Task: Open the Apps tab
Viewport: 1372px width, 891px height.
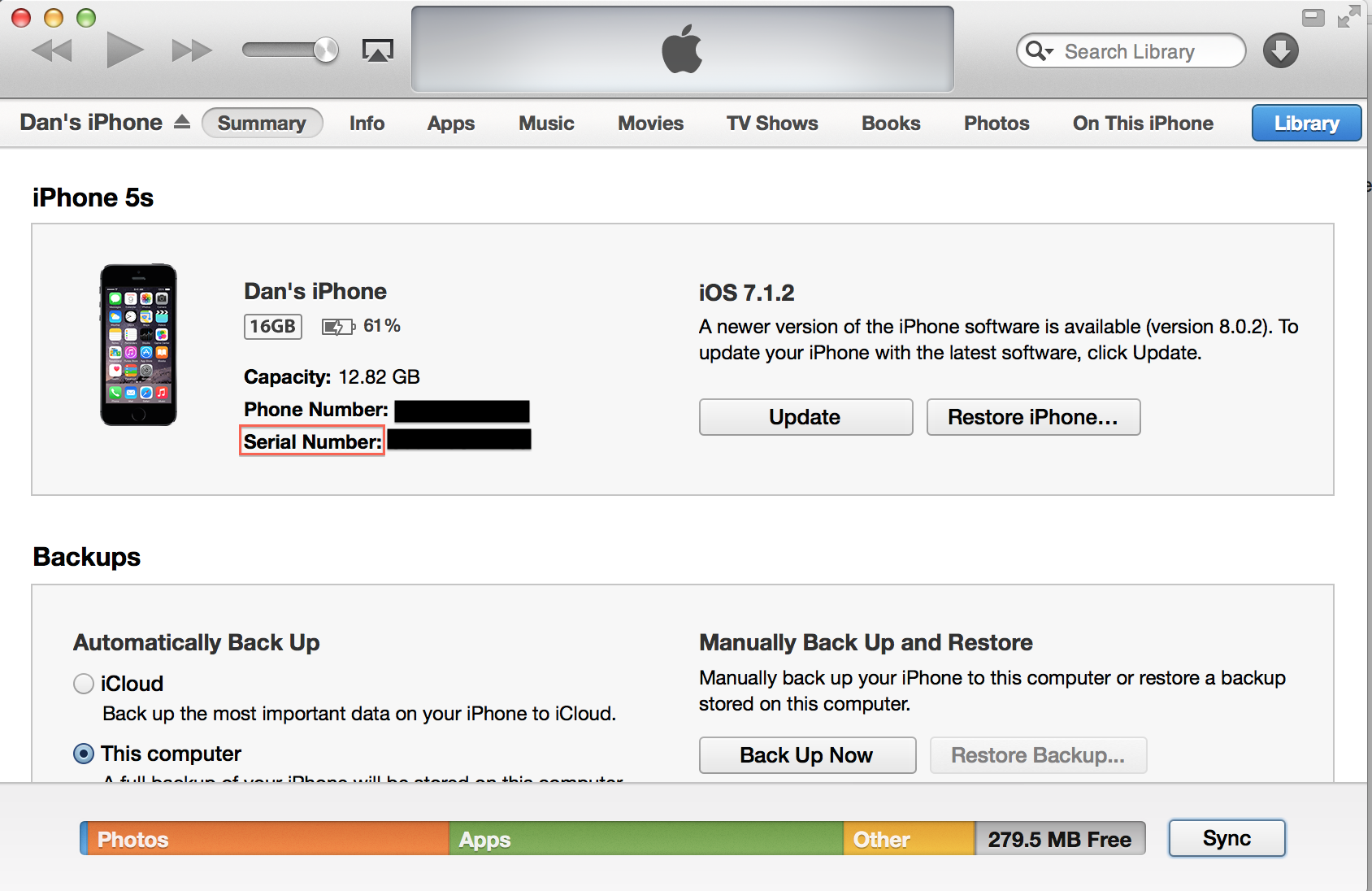Action: pyautogui.click(x=451, y=124)
